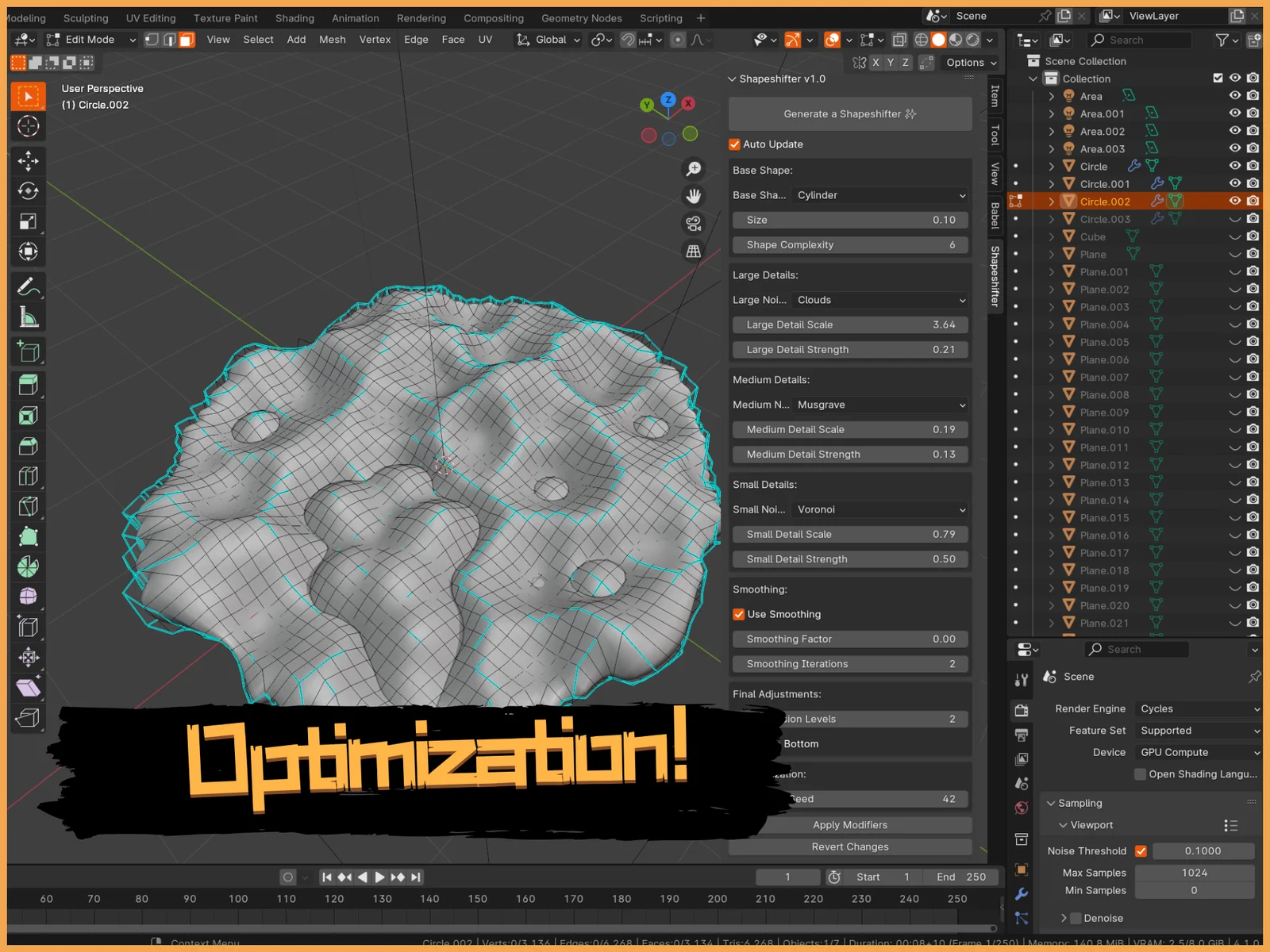Select the Annotate tool
The height and width of the screenshot is (952, 1270).
pyautogui.click(x=29, y=286)
